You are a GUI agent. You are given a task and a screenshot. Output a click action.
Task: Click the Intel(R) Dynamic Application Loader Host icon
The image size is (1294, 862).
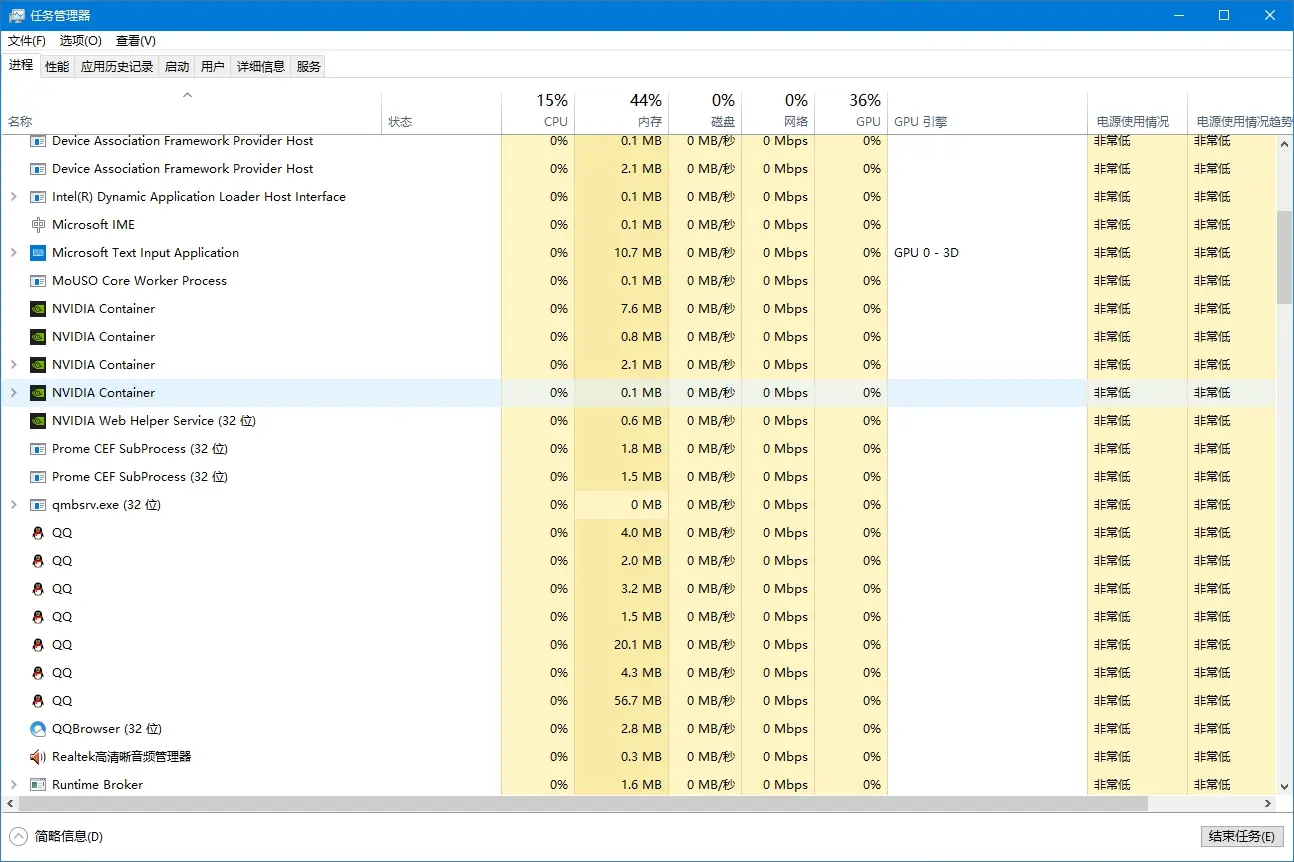click(x=38, y=197)
